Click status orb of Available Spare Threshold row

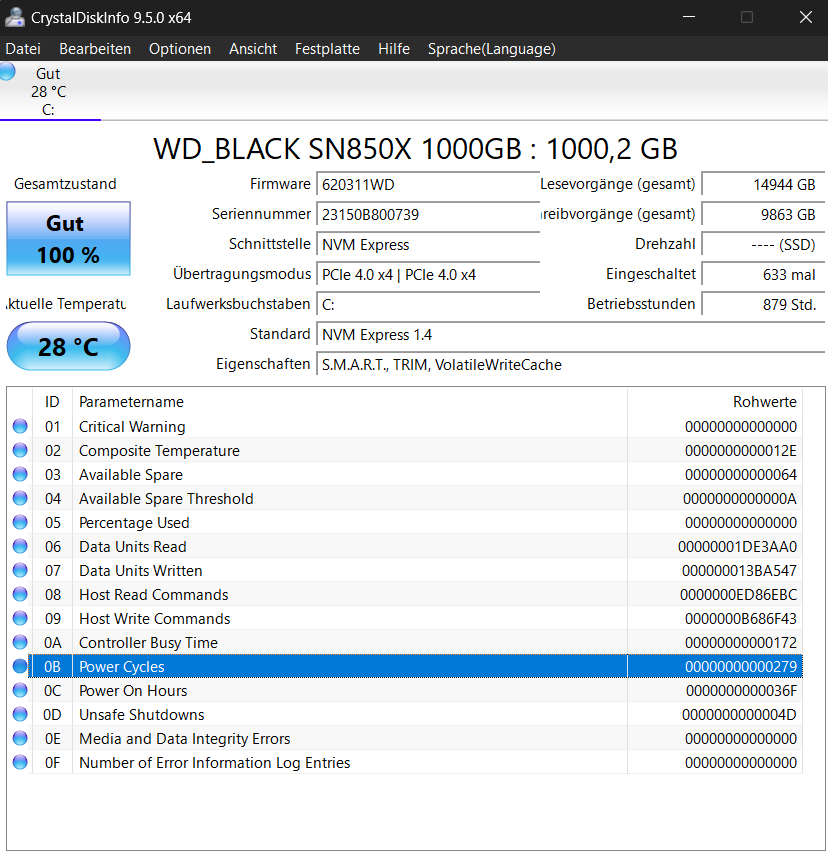20,498
